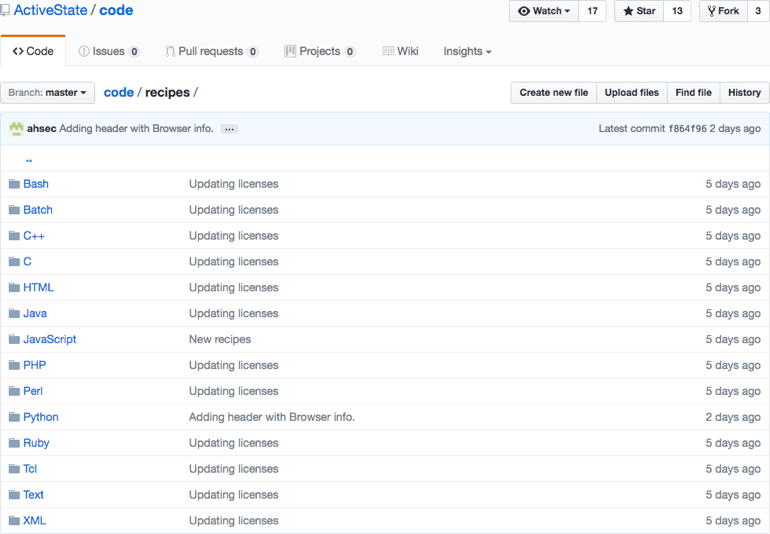Open the XML folder name

pyautogui.click(x=34, y=521)
